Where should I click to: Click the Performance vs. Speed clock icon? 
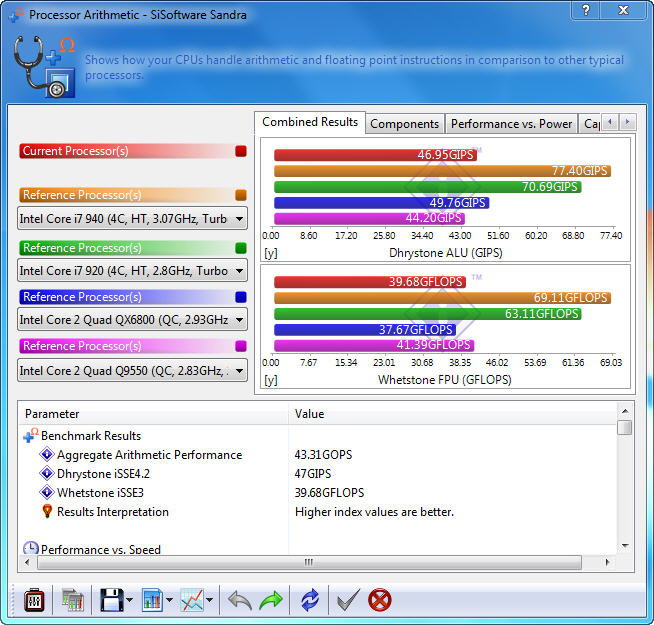pyautogui.click(x=30, y=548)
